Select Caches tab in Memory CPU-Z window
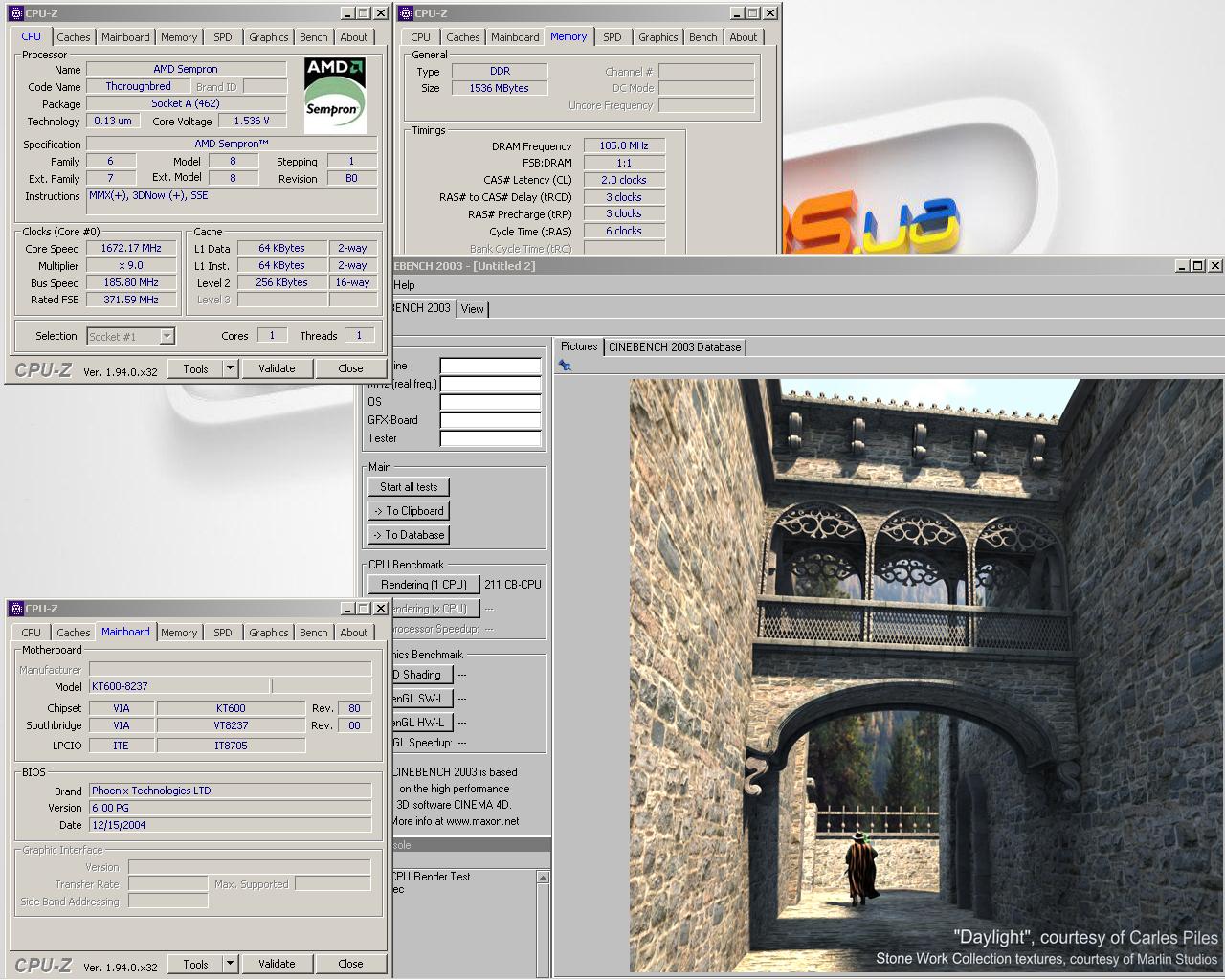 coord(462,37)
